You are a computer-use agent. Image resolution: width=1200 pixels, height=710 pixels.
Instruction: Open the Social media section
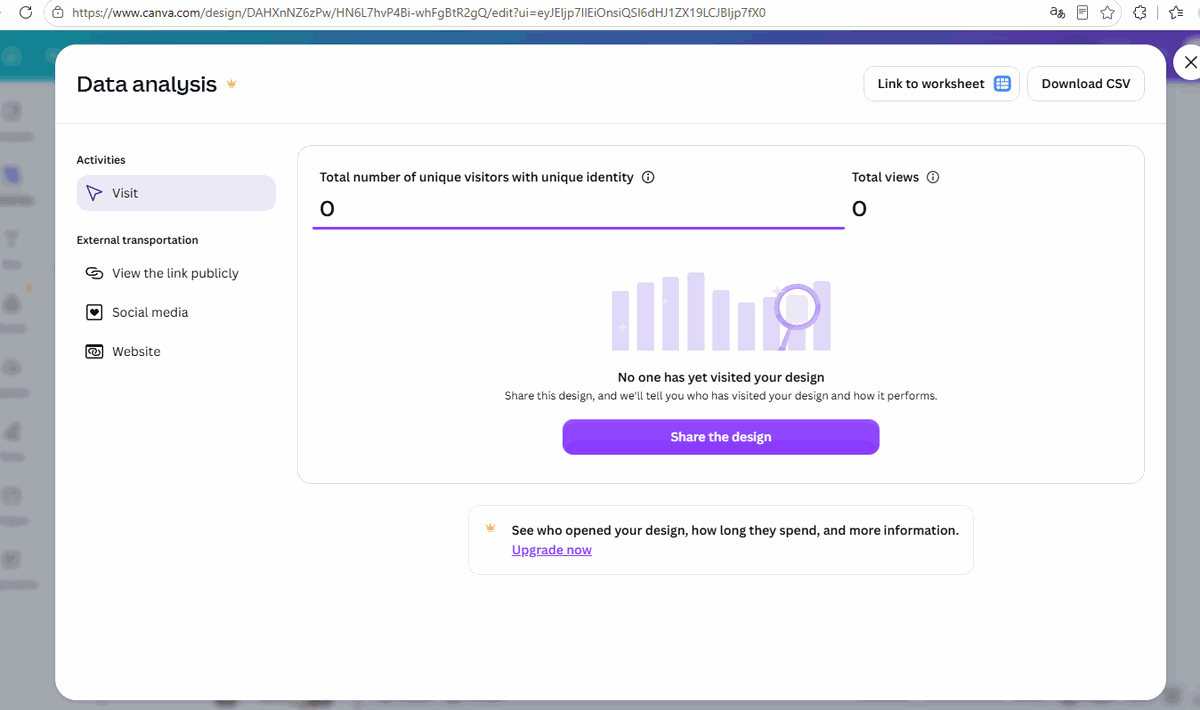coord(176,312)
